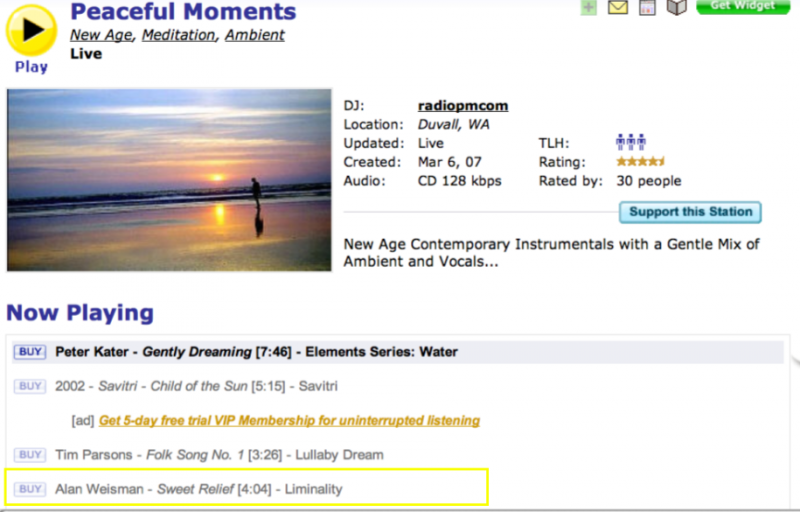Click the Support this Station button
800x512 pixels.
(x=690, y=212)
